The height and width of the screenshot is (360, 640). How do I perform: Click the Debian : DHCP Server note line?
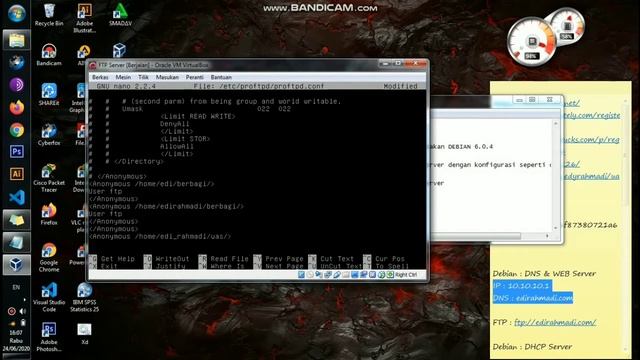coord(532,347)
